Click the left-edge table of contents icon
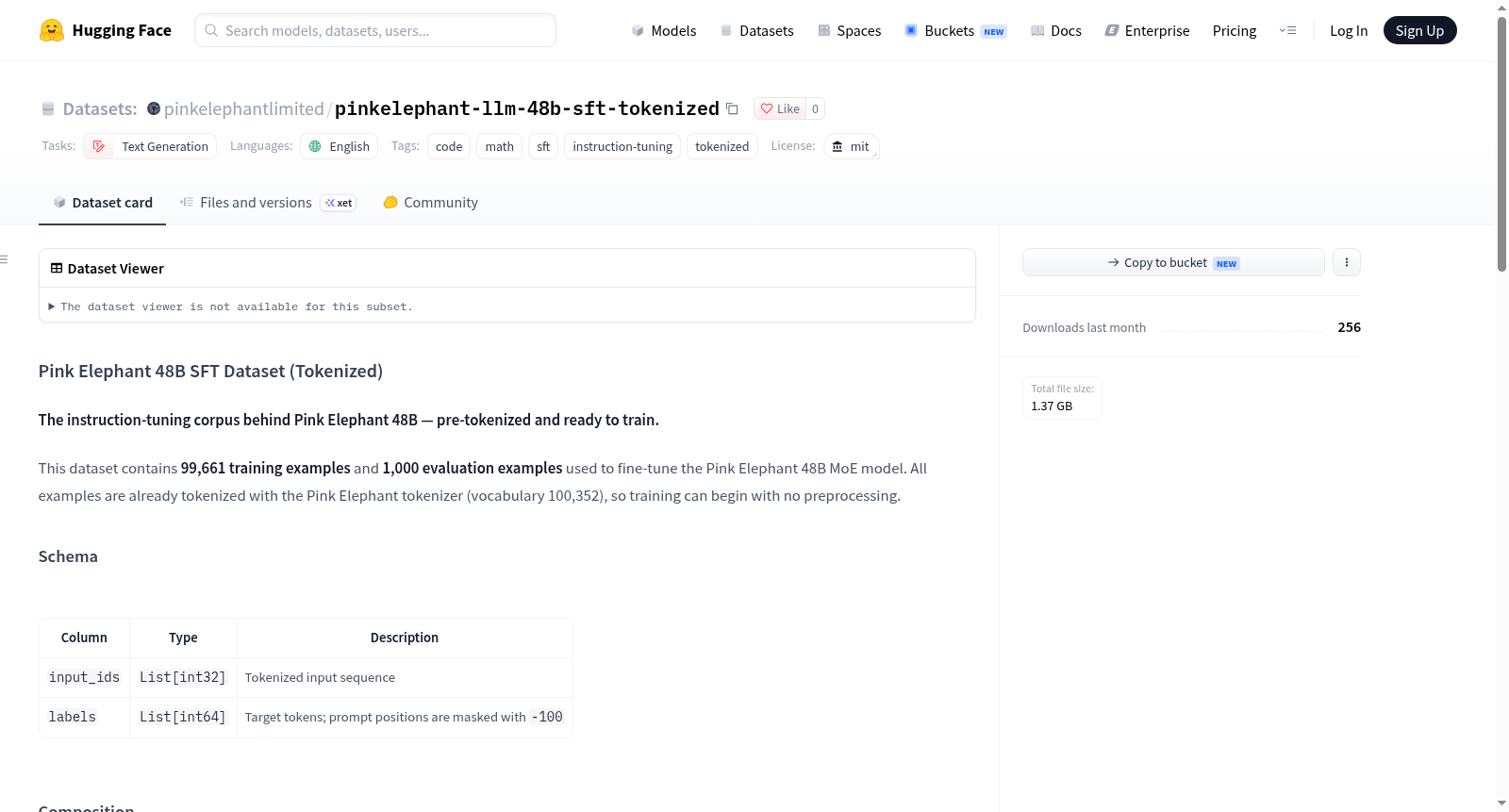 click(x=5, y=259)
